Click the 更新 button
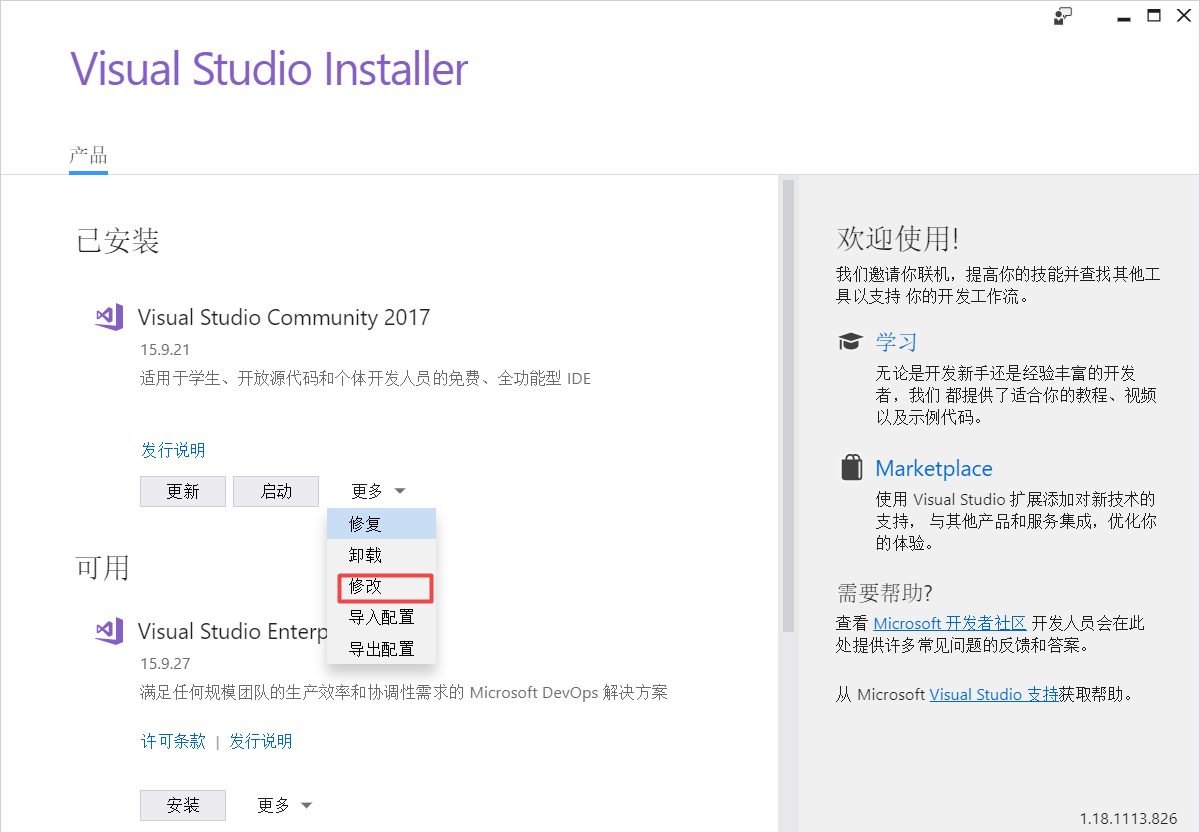 pyautogui.click(x=182, y=491)
